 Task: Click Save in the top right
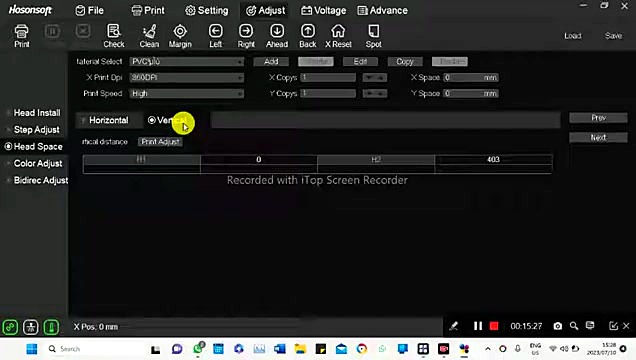(x=613, y=36)
